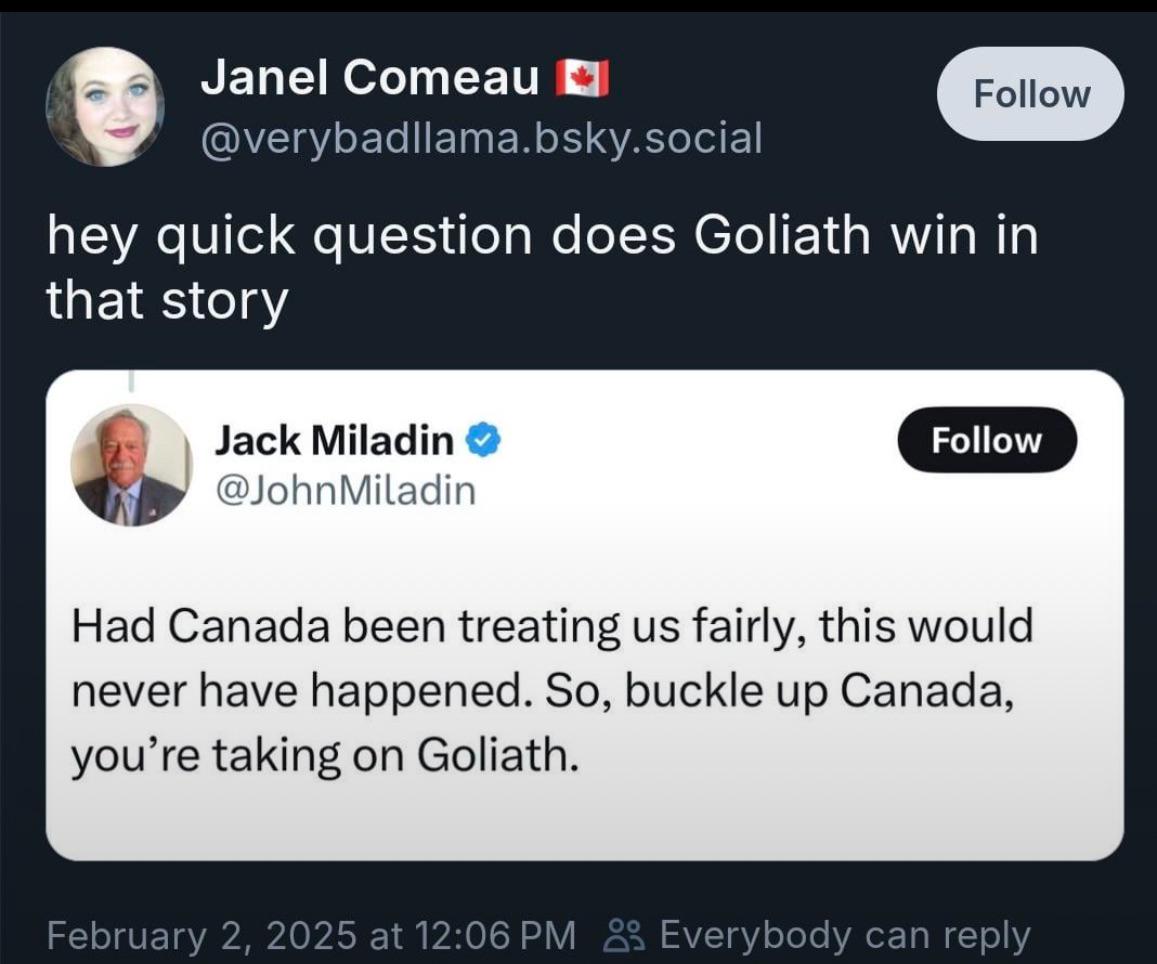Open the @JohnMiladin handle link
Screen dimensions: 1157x964
click(345, 490)
